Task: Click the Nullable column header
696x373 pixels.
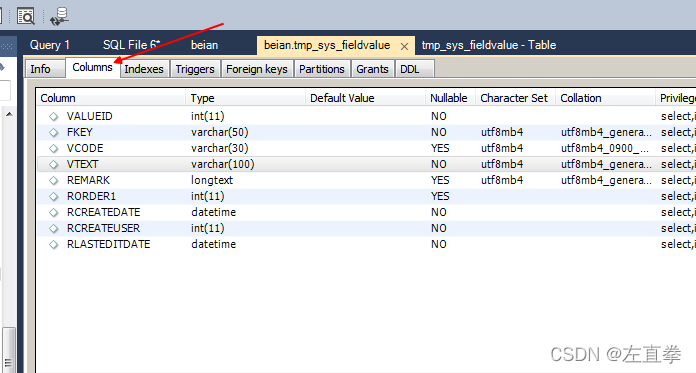Action: pos(450,98)
